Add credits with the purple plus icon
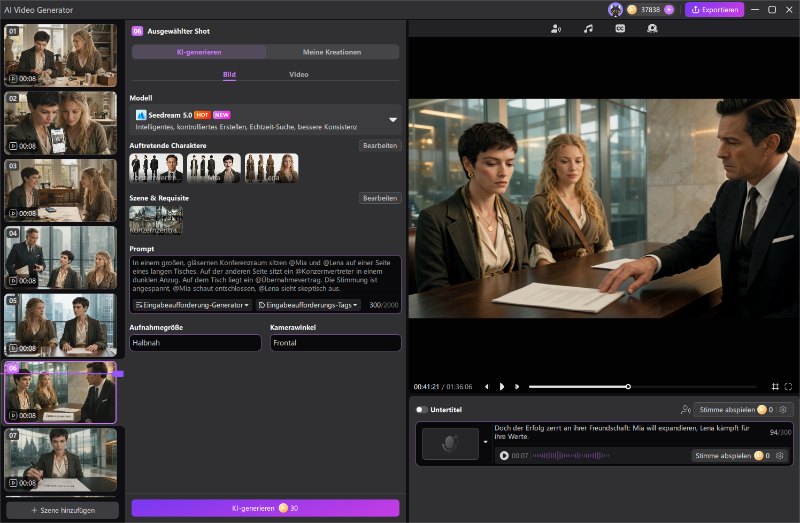The width and height of the screenshot is (800, 523). coord(669,10)
